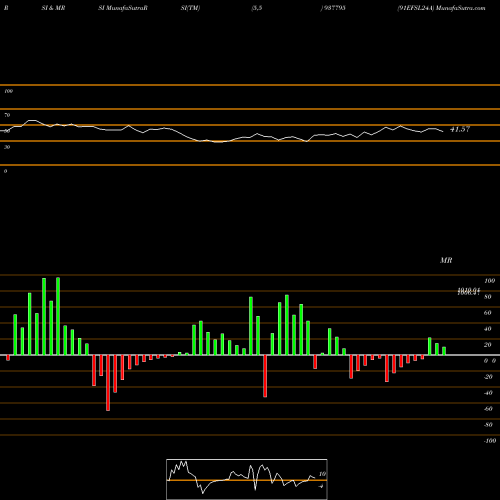Click the MR panel title label
500x500 pixels.
pos(446,260)
